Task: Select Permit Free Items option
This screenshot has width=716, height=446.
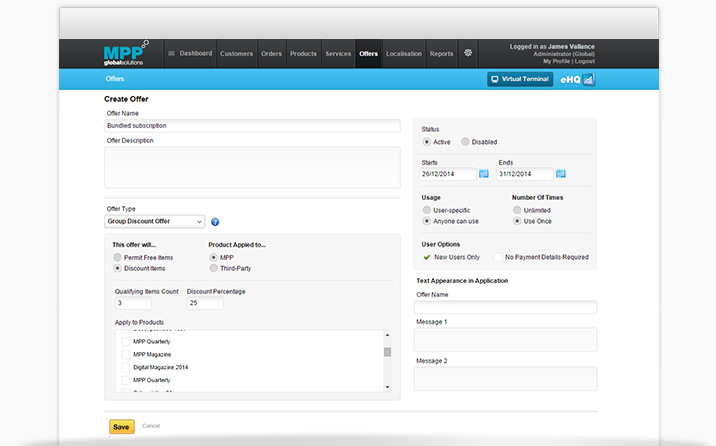Action: pos(117,257)
